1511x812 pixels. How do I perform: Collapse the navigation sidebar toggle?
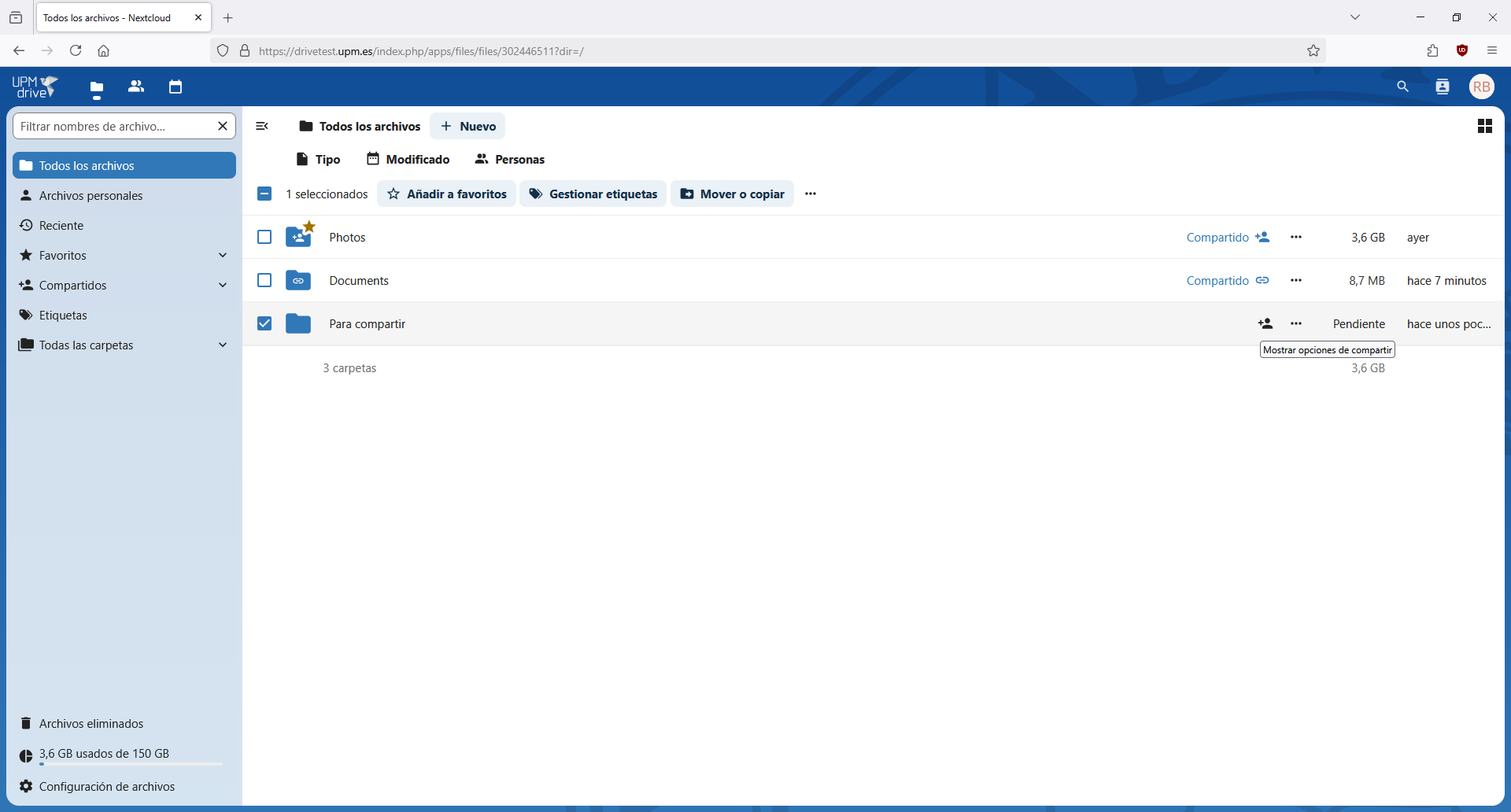coord(262,126)
